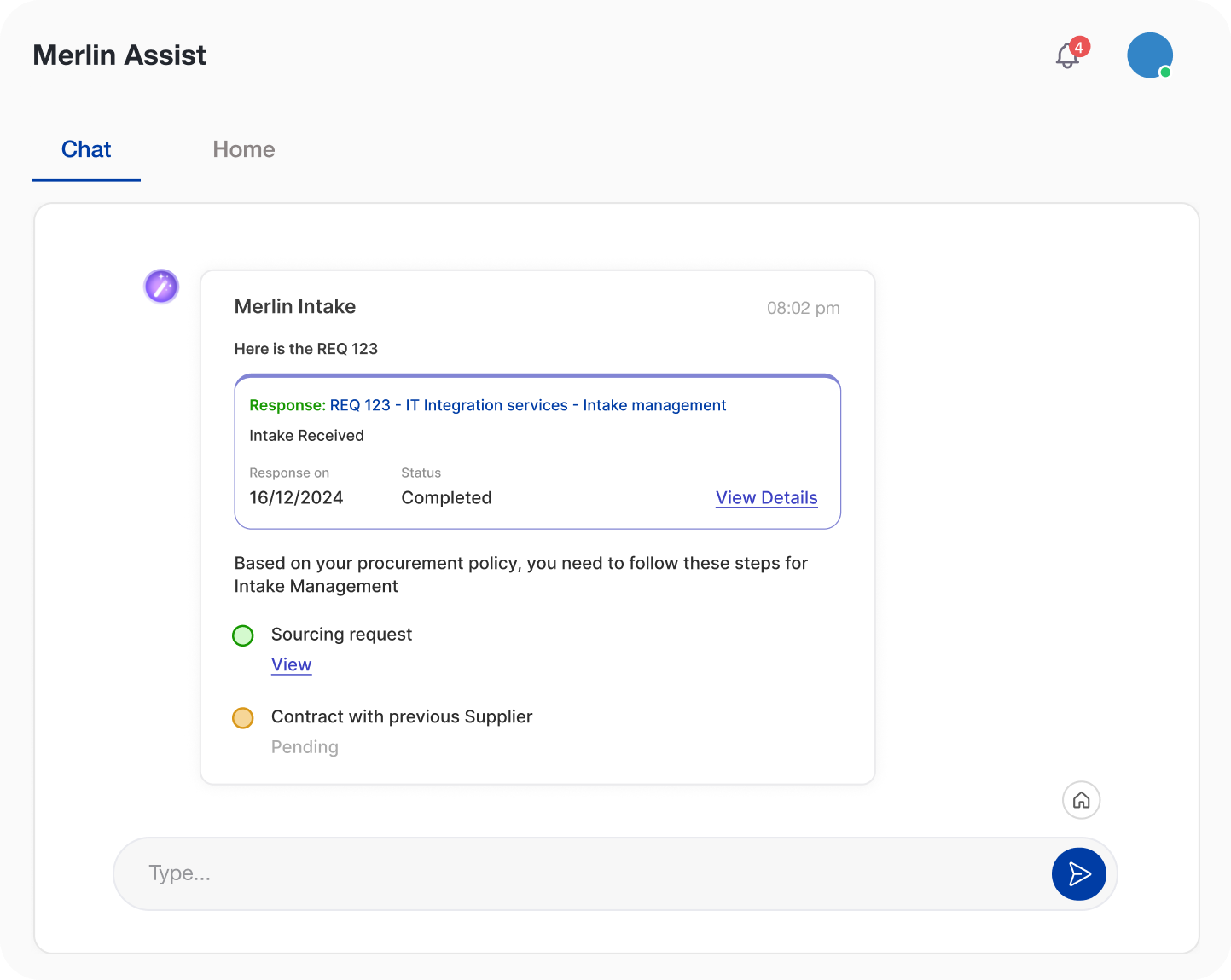This screenshot has height=980, width=1231.
Task: Click the Completed status value
Action: click(446, 498)
